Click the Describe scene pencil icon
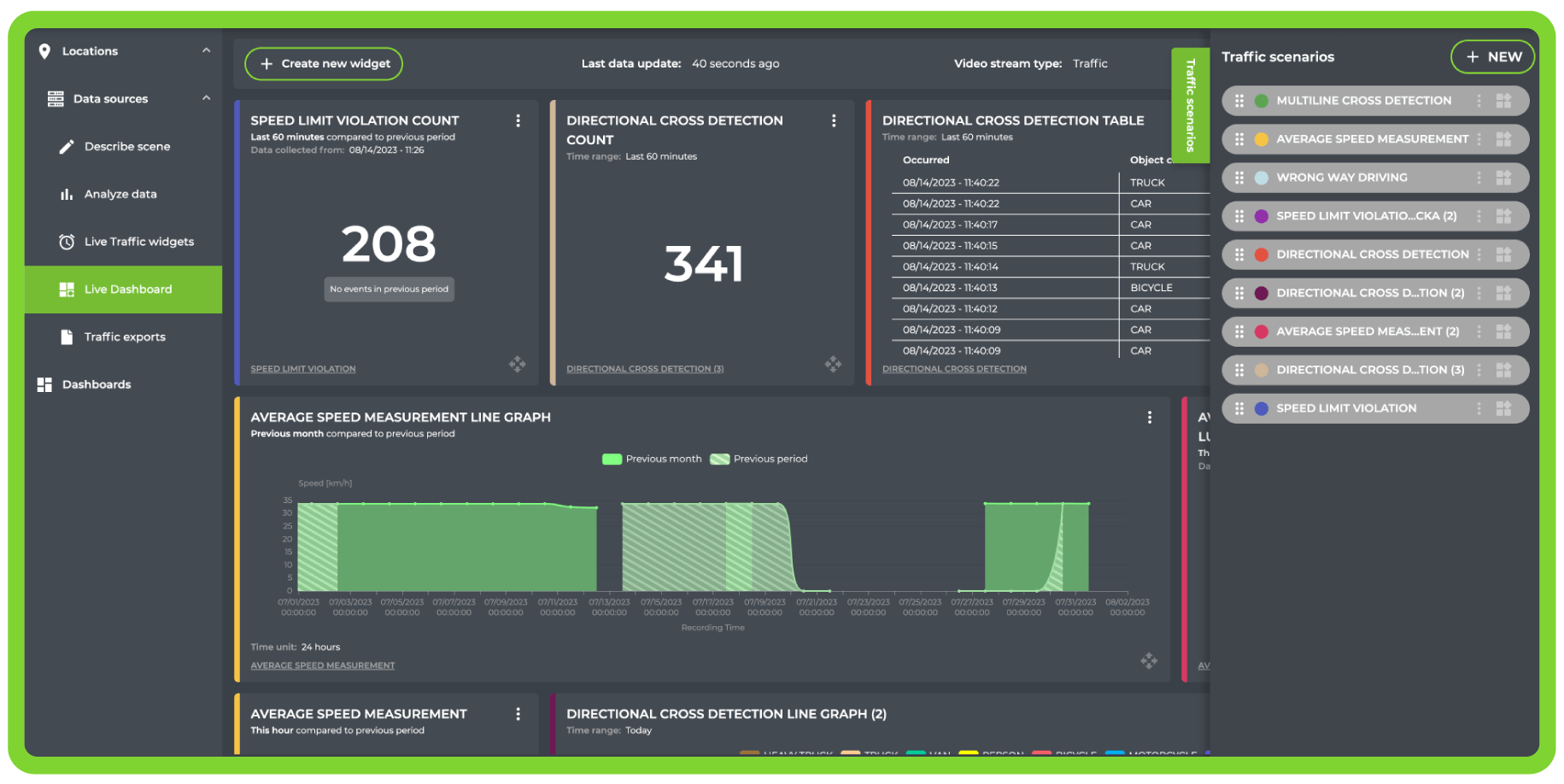Screen dimensions: 1564x784 67,147
